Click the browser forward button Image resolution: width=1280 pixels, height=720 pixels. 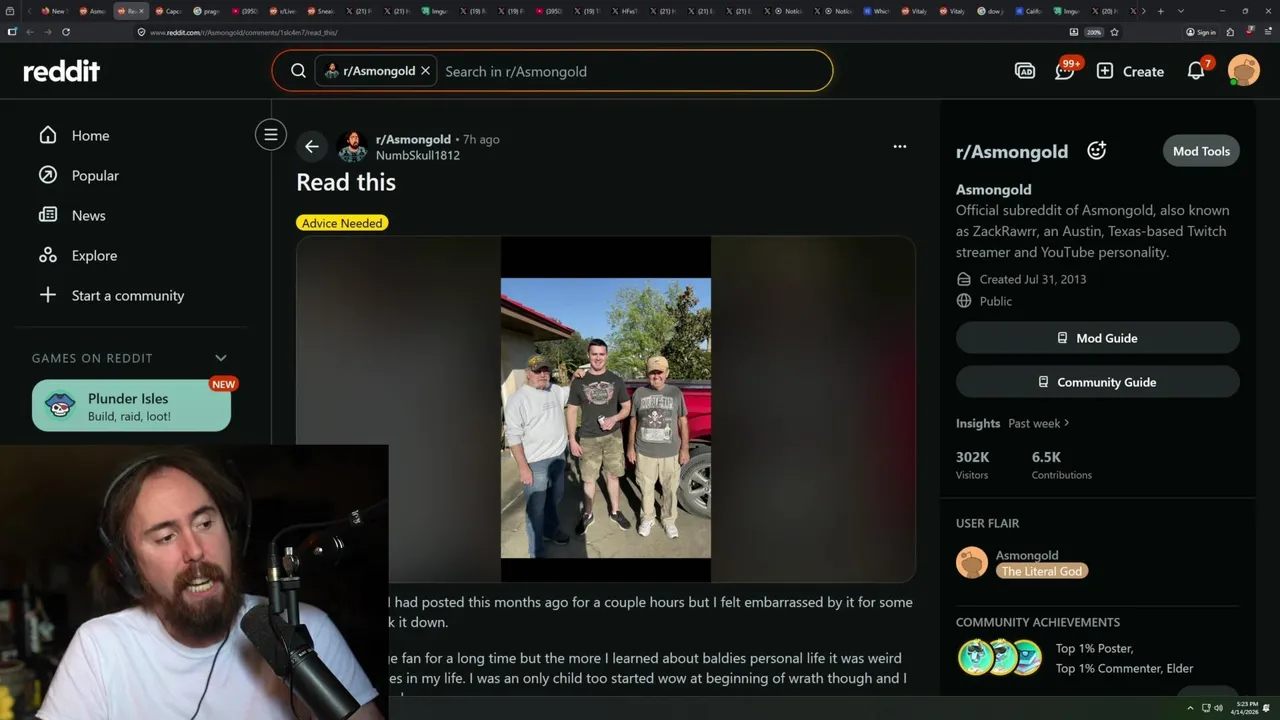pyautogui.click(x=48, y=32)
